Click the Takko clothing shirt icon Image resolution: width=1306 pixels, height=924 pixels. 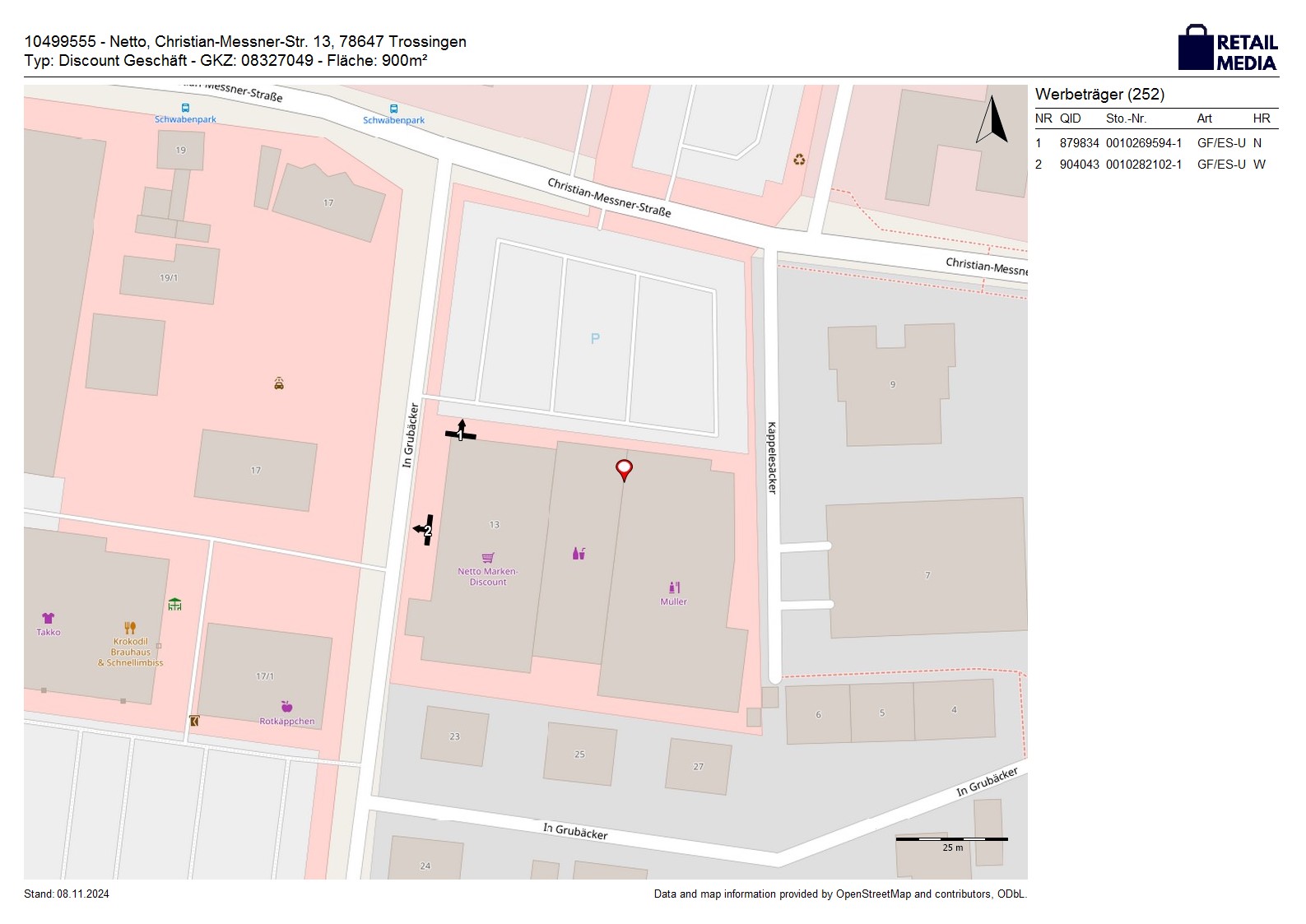(48, 618)
